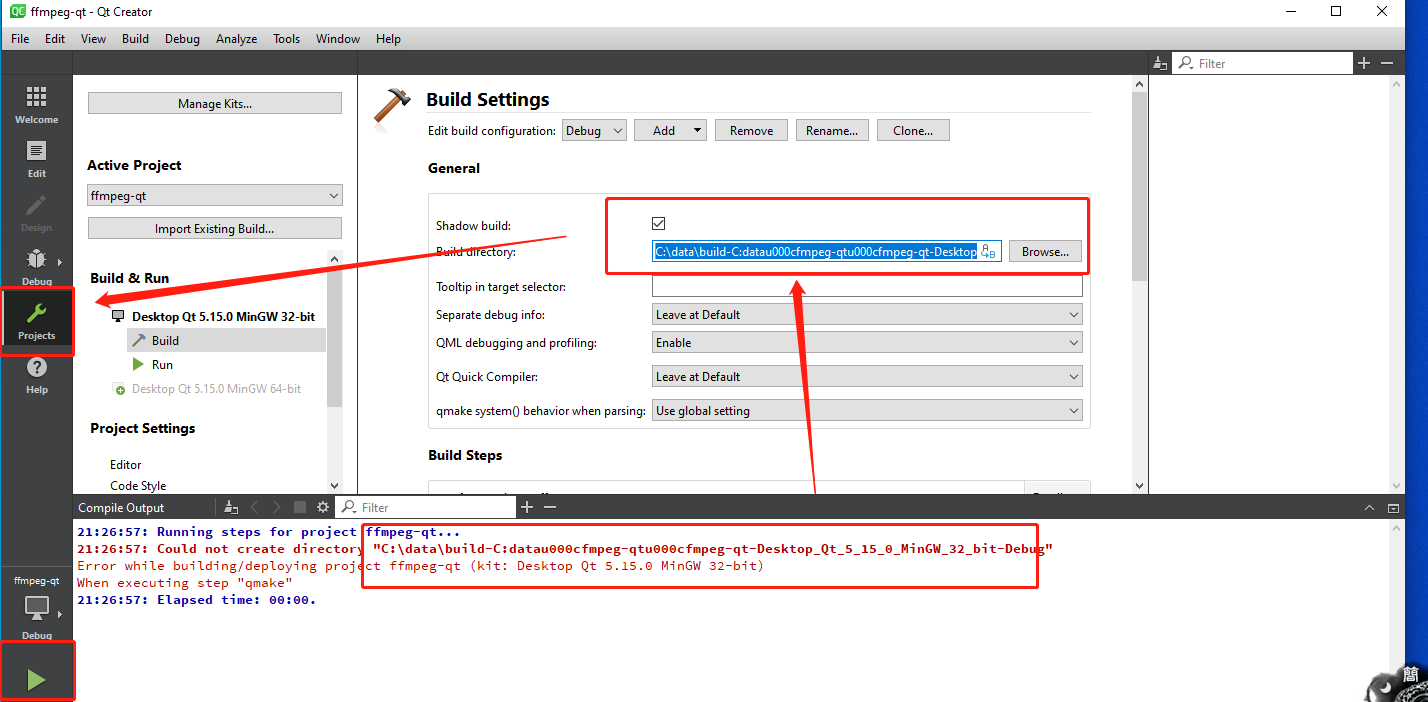Open the Welcome mode

(x=36, y=104)
